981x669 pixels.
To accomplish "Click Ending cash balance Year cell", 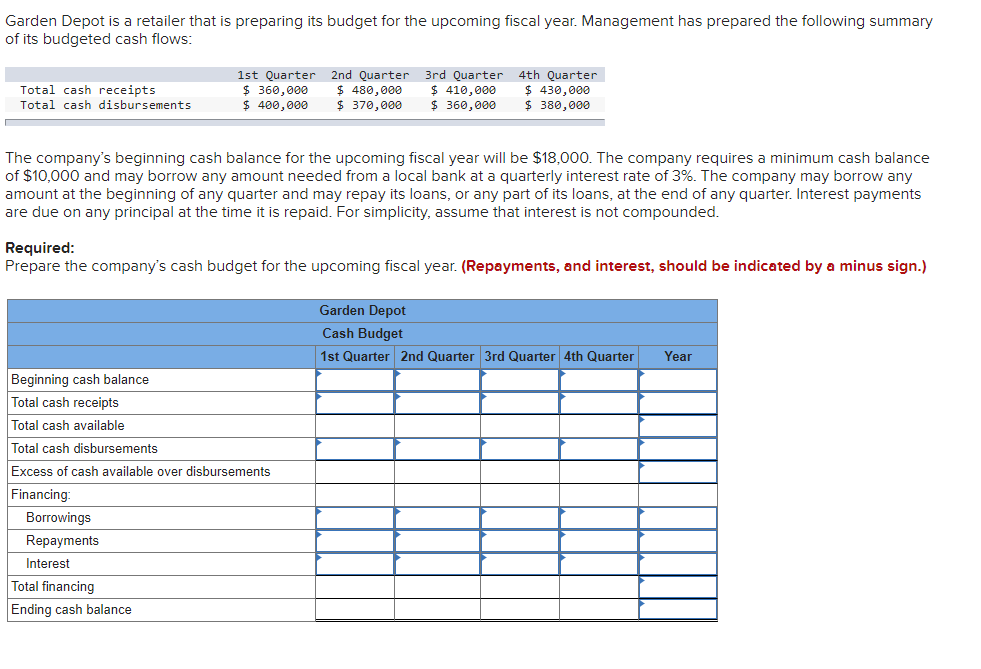I will pyautogui.click(x=678, y=610).
